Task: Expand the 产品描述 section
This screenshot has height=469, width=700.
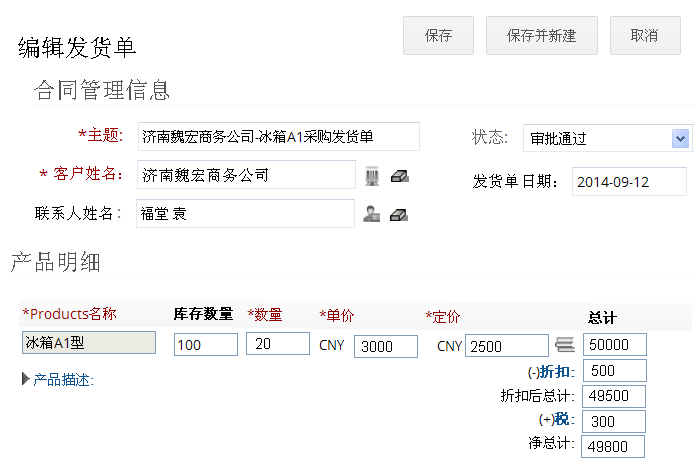Action: 58,380
